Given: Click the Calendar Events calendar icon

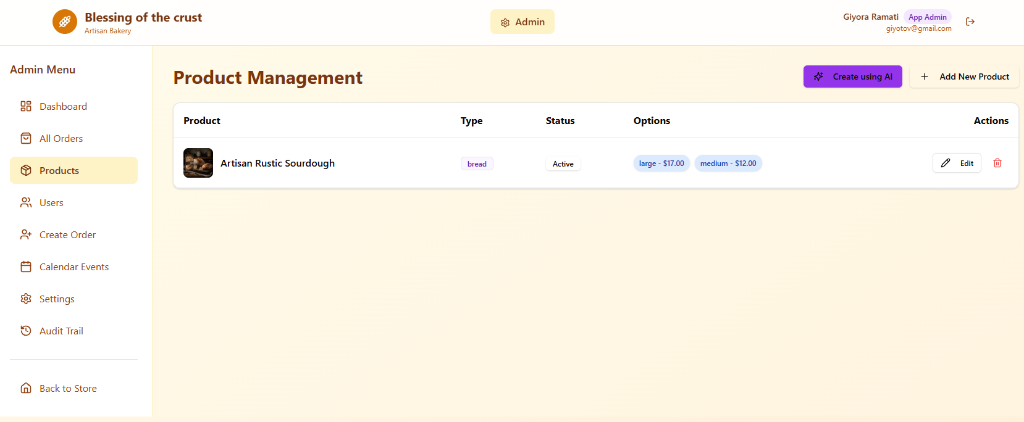Looking at the screenshot, I should tap(26, 267).
